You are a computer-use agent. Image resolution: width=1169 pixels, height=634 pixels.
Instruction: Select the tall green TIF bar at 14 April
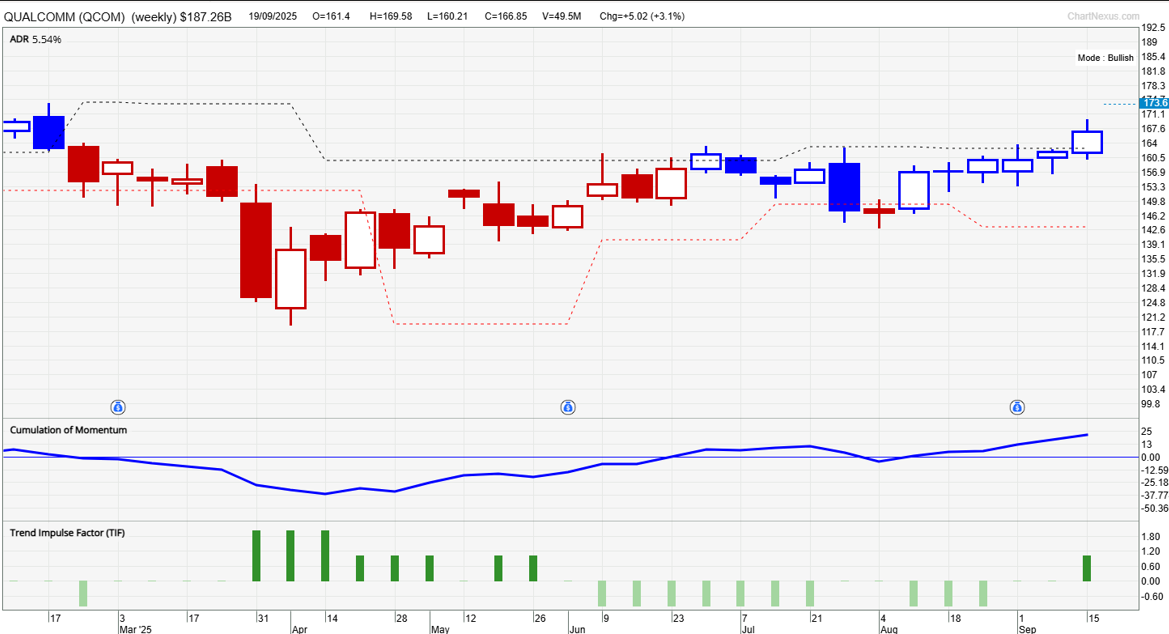click(325, 555)
